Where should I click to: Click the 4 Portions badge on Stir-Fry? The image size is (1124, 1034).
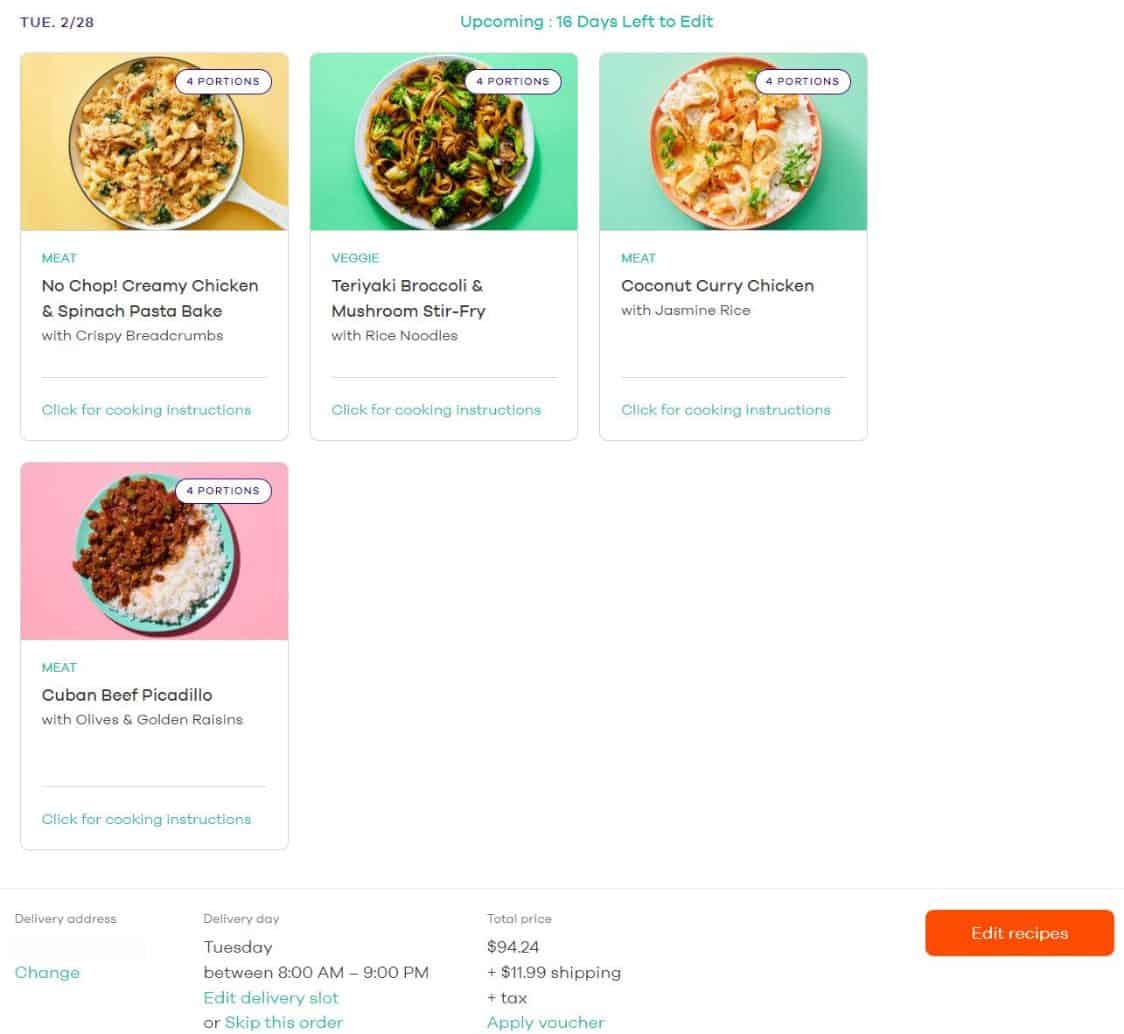coord(513,81)
